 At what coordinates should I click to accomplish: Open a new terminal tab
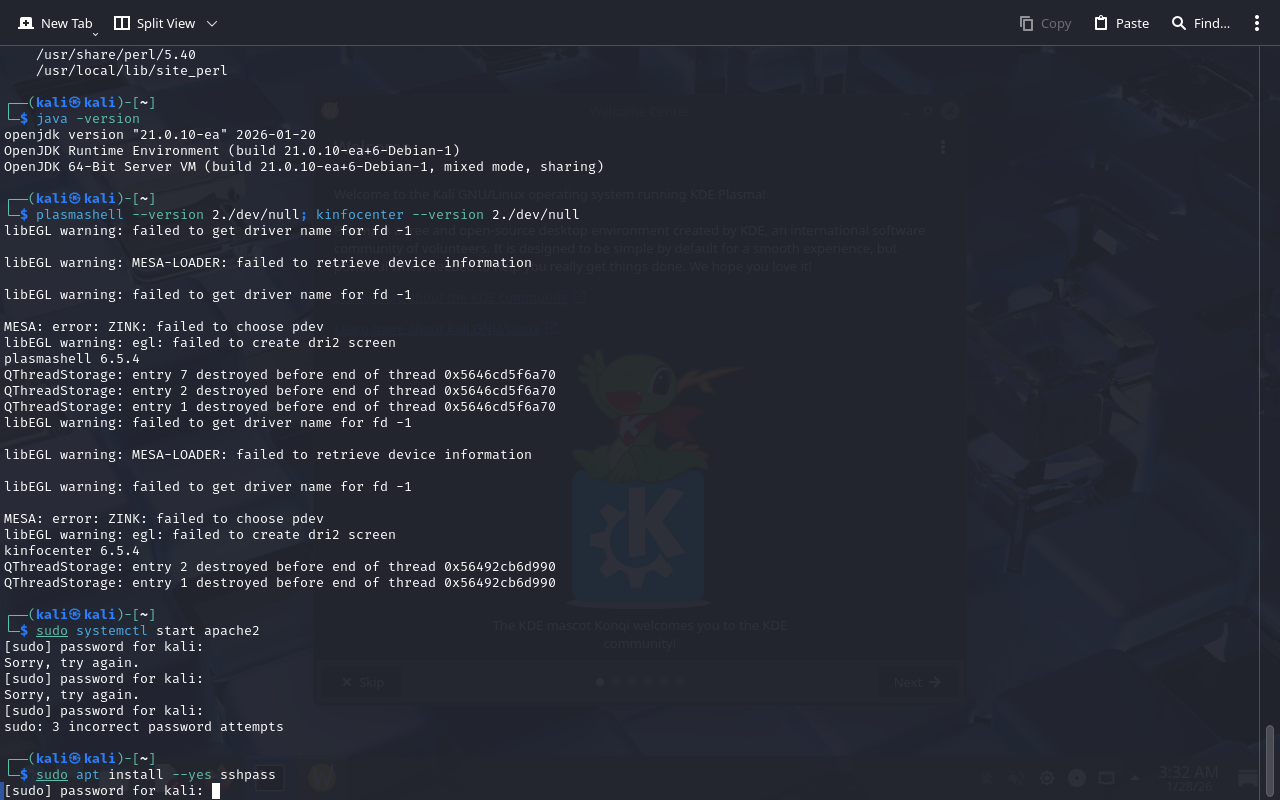[x=55, y=23]
